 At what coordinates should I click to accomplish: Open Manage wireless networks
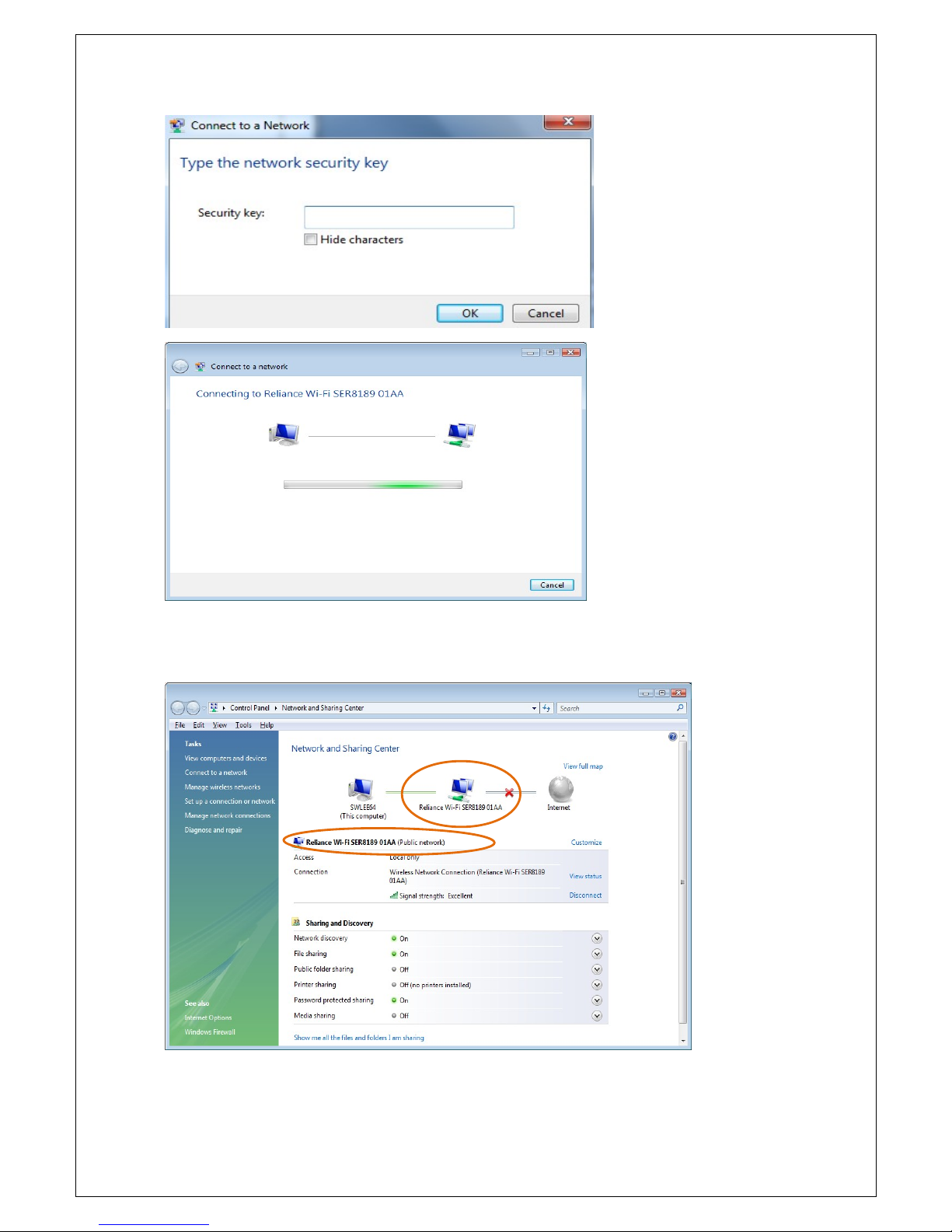click(x=222, y=787)
